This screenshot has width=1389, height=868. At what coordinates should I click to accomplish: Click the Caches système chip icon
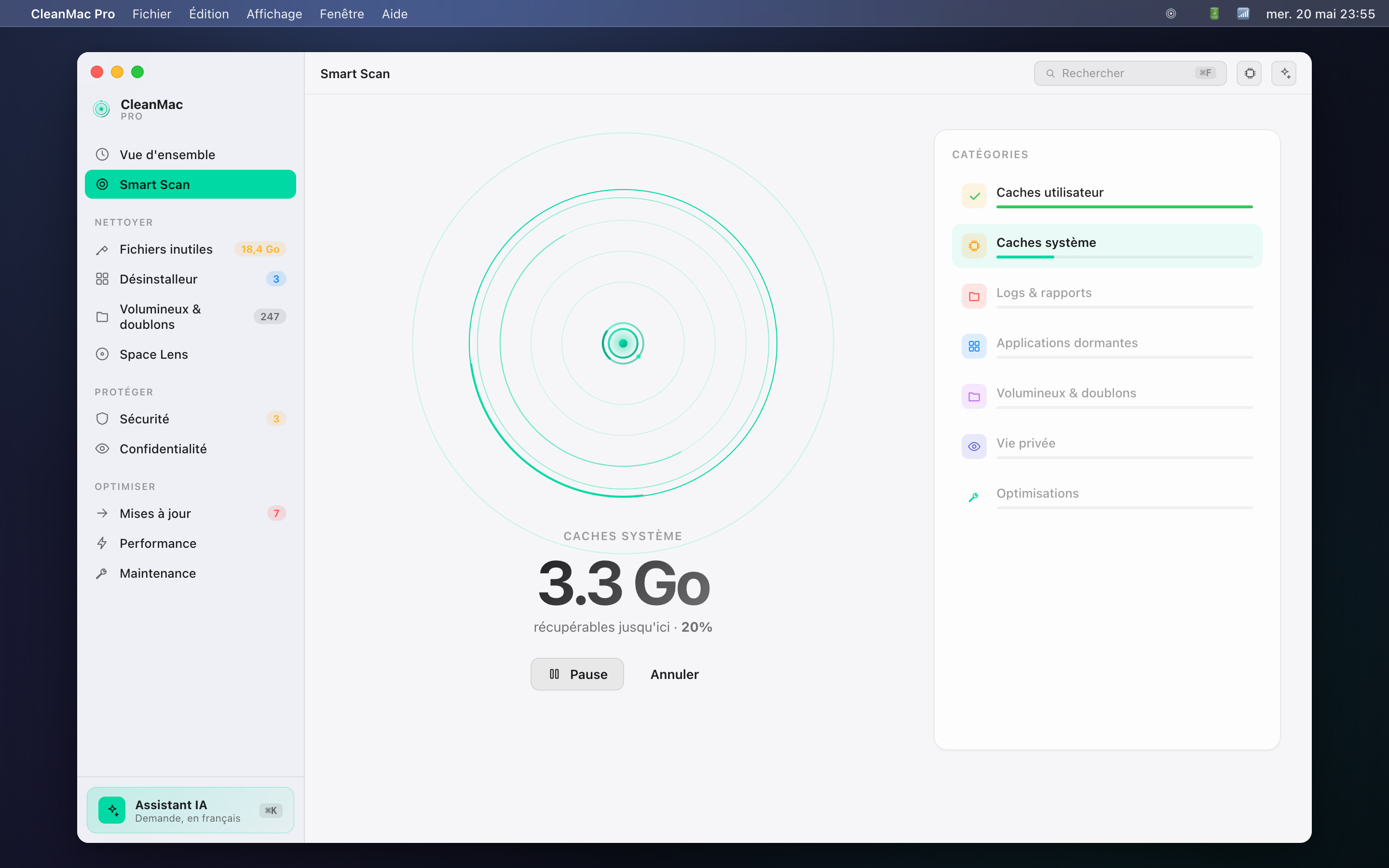(x=974, y=246)
